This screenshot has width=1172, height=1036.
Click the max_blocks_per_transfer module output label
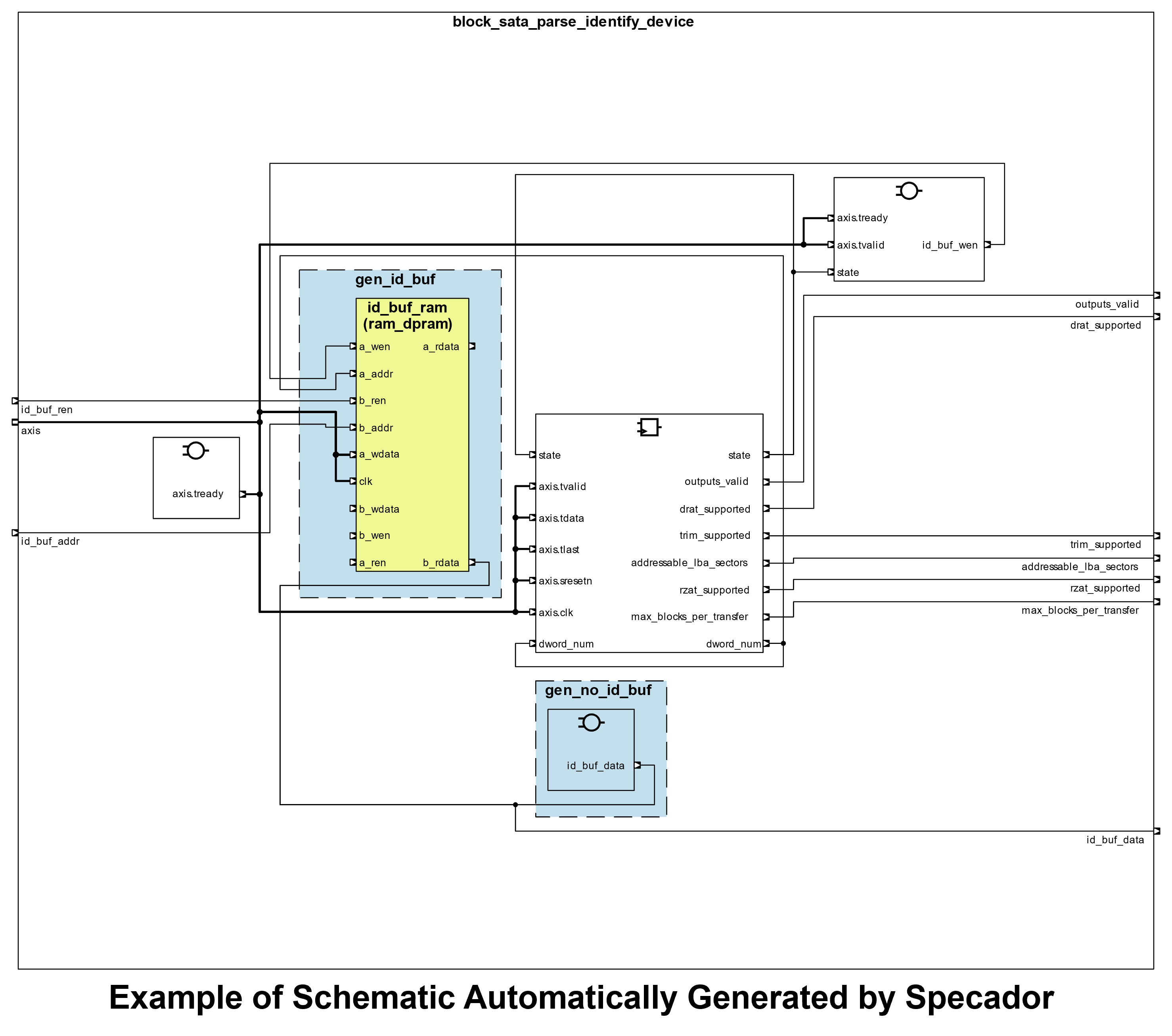coord(1080,611)
